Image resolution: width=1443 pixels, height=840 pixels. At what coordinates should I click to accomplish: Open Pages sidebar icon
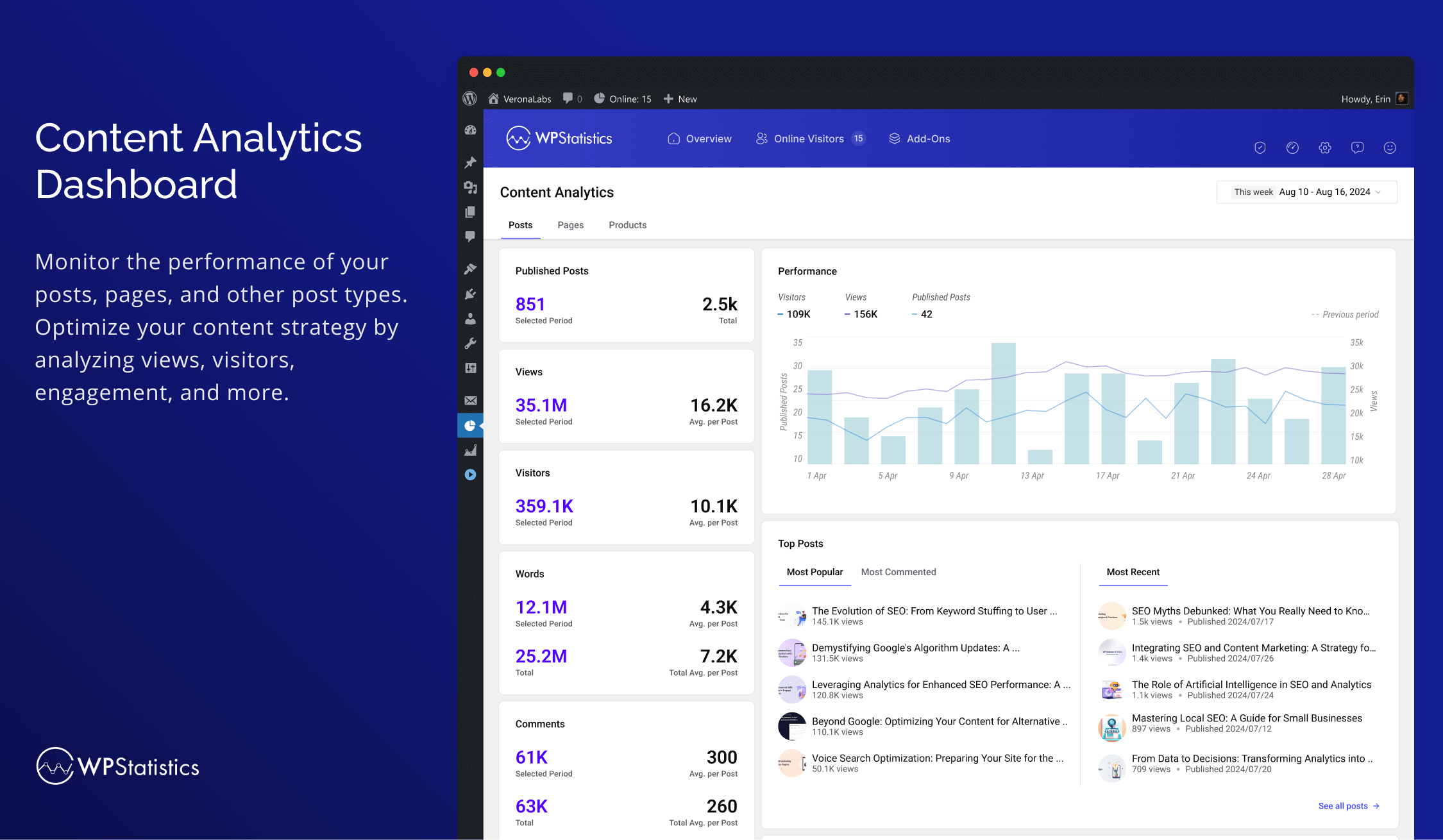tap(470, 212)
